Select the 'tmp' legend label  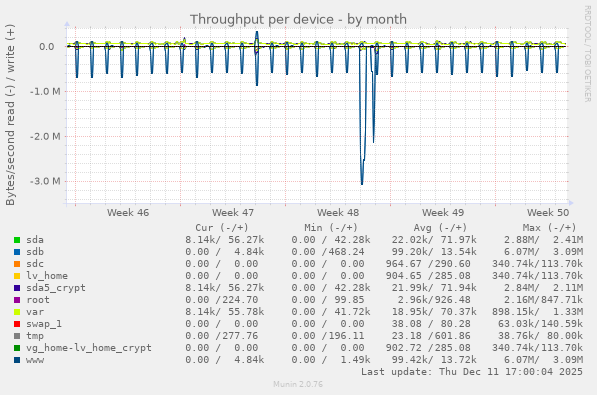tap(35, 336)
